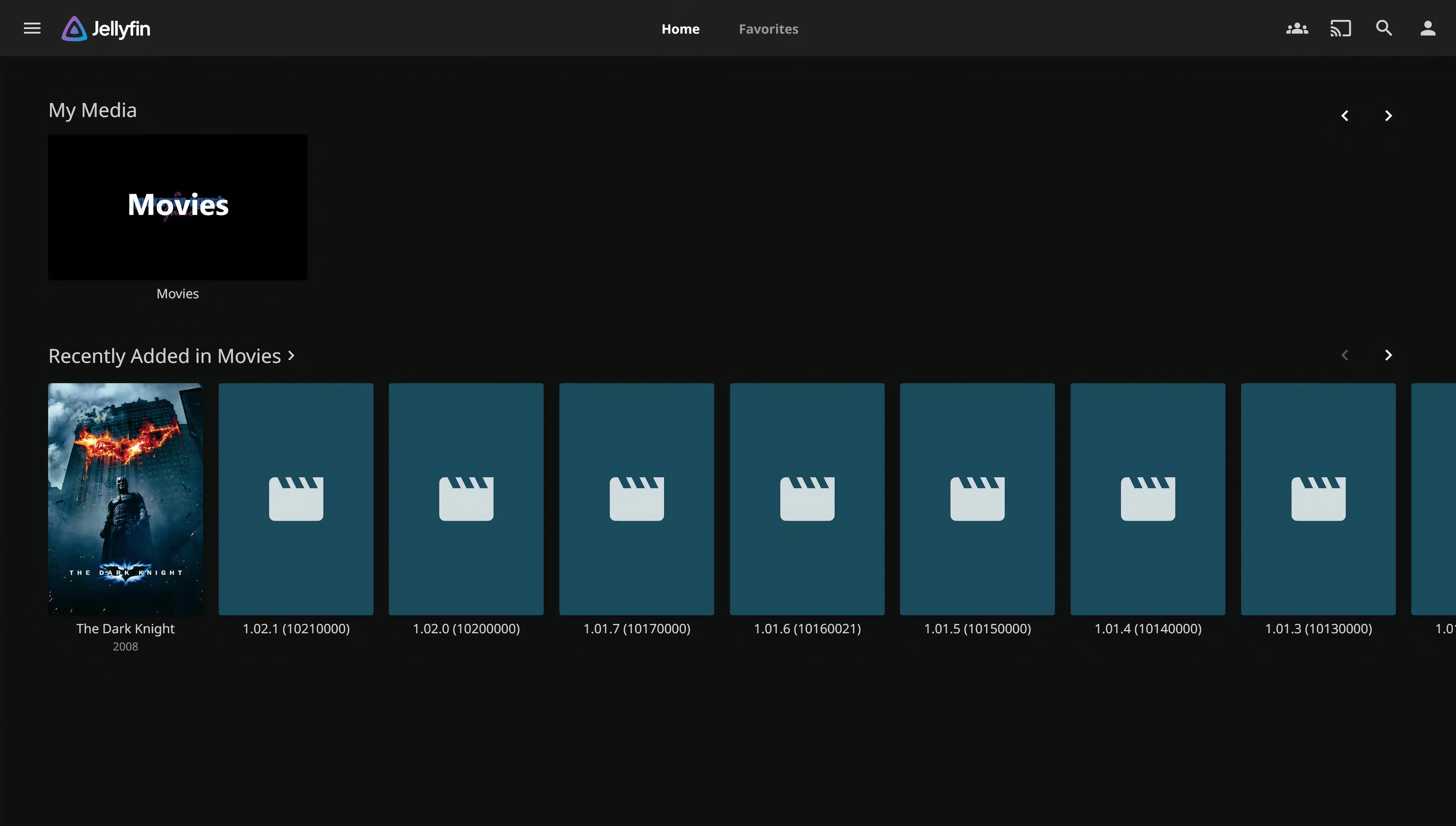1456x826 pixels.
Task: Switch to the Favorites tab
Action: [x=768, y=29]
